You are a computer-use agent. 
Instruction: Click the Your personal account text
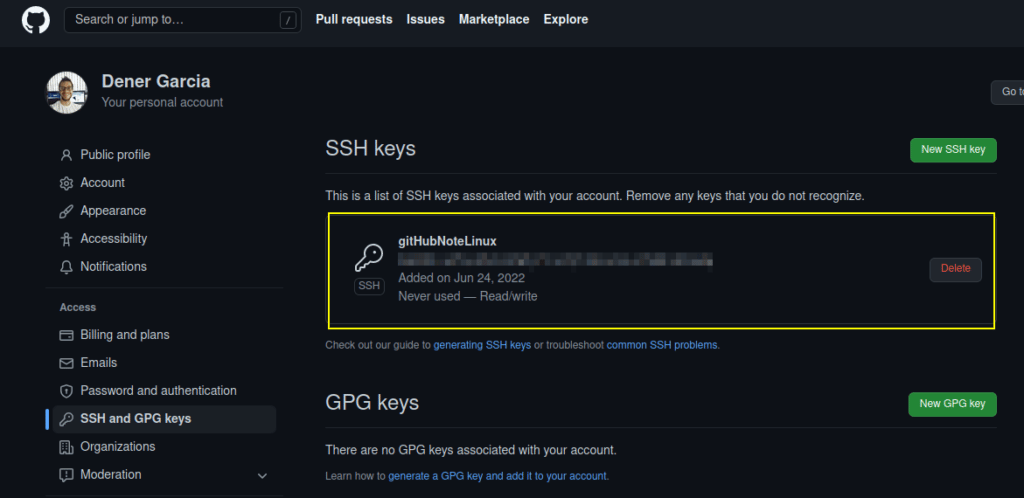pos(163,102)
